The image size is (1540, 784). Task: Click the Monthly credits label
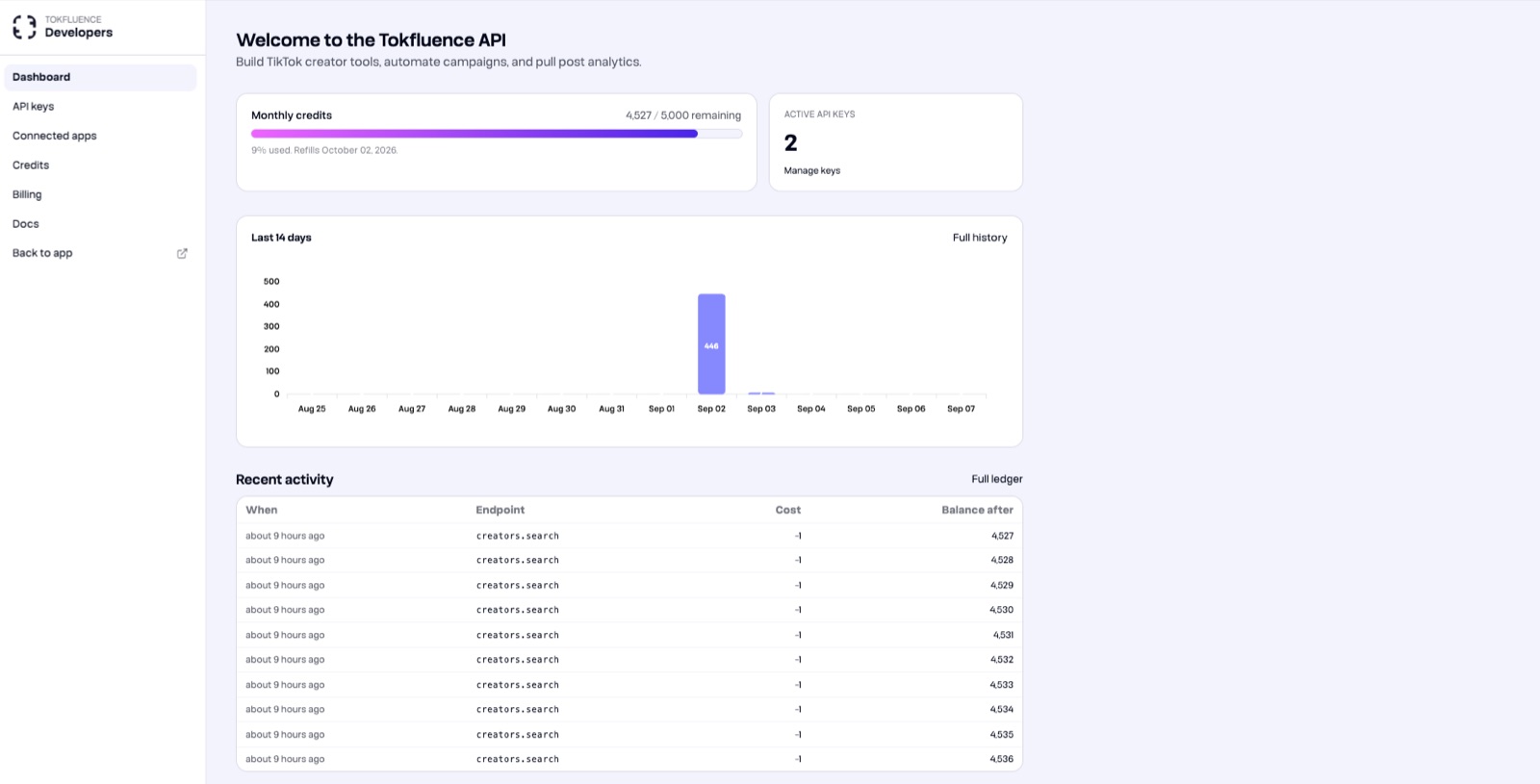pos(292,115)
